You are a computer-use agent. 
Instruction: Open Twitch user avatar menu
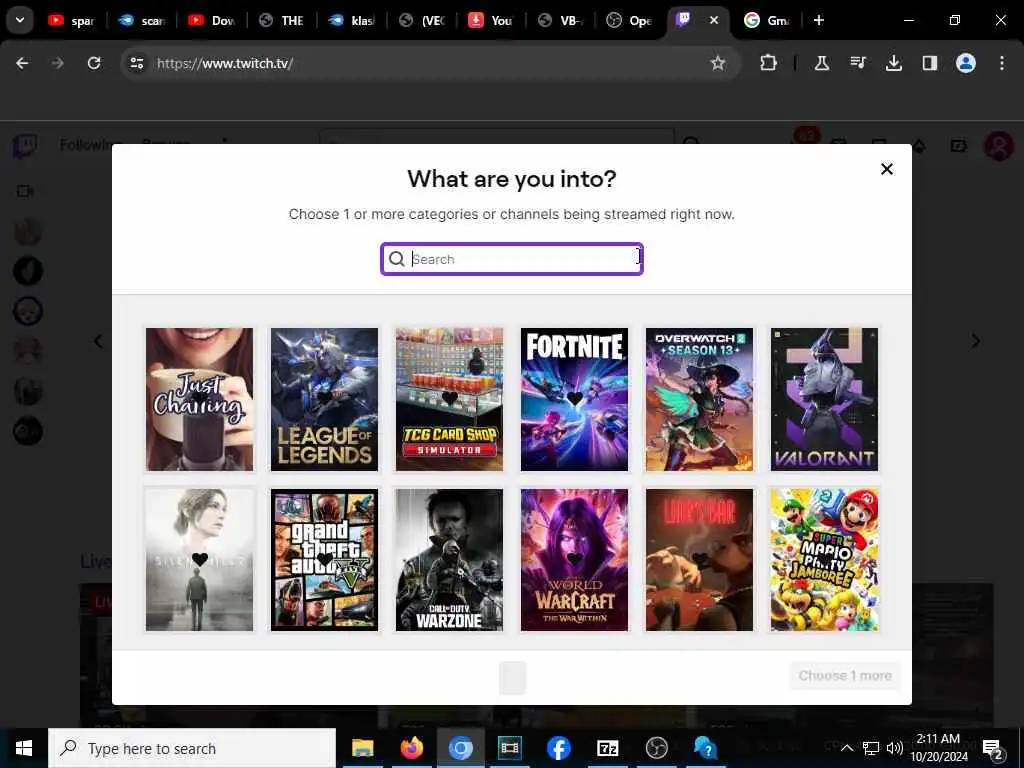tap(999, 146)
